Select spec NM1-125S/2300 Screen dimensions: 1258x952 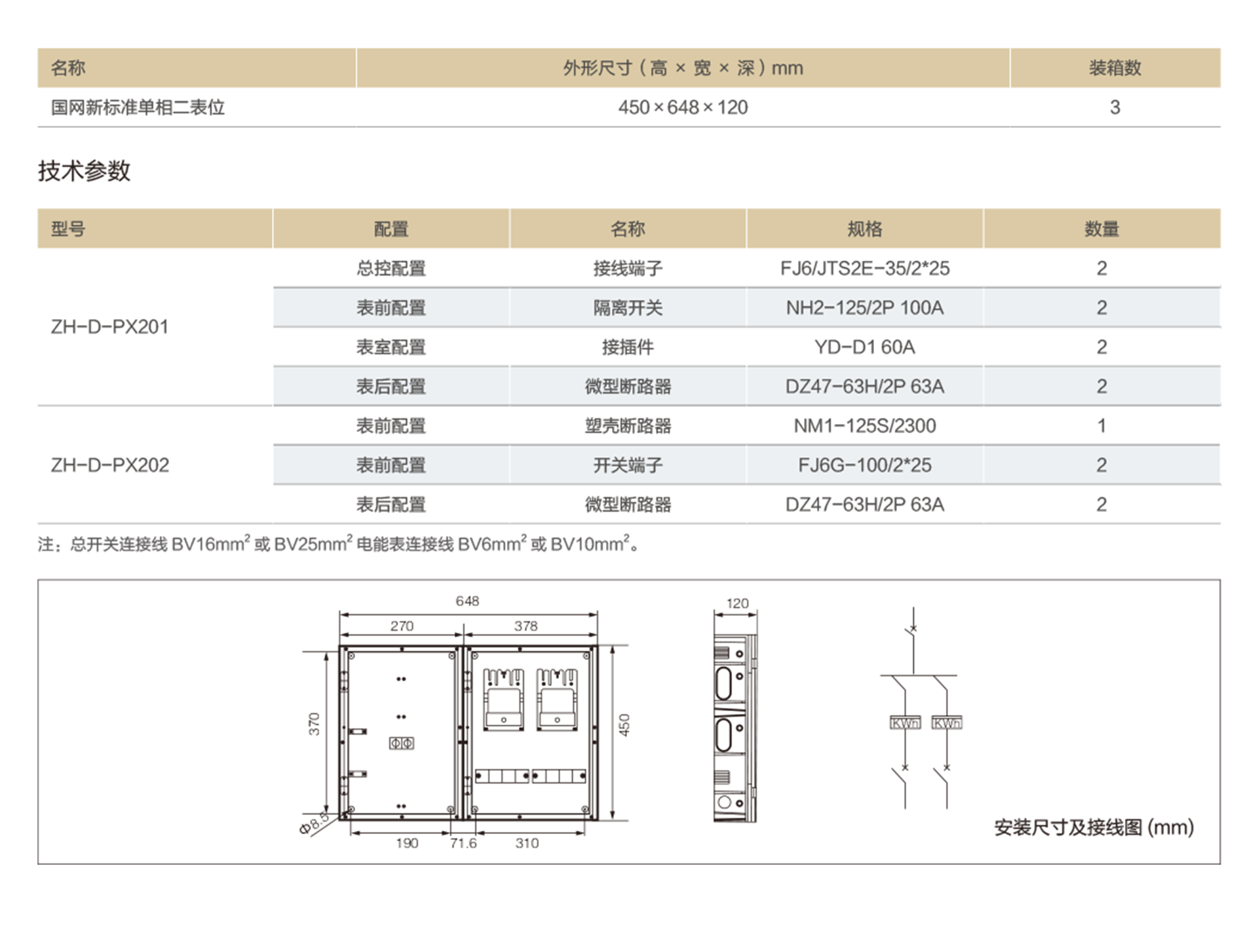point(865,425)
